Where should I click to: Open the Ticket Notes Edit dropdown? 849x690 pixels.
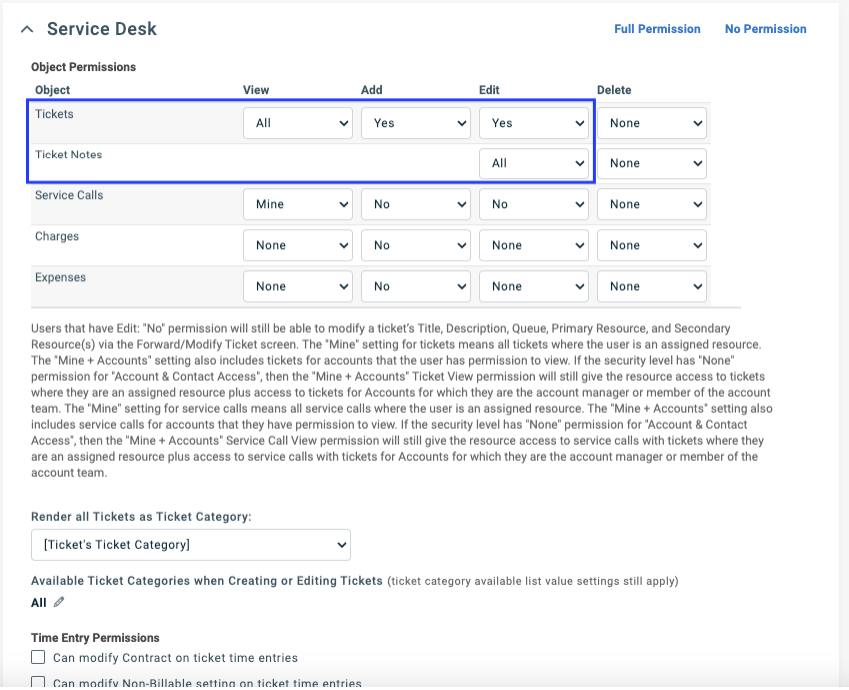tap(534, 163)
